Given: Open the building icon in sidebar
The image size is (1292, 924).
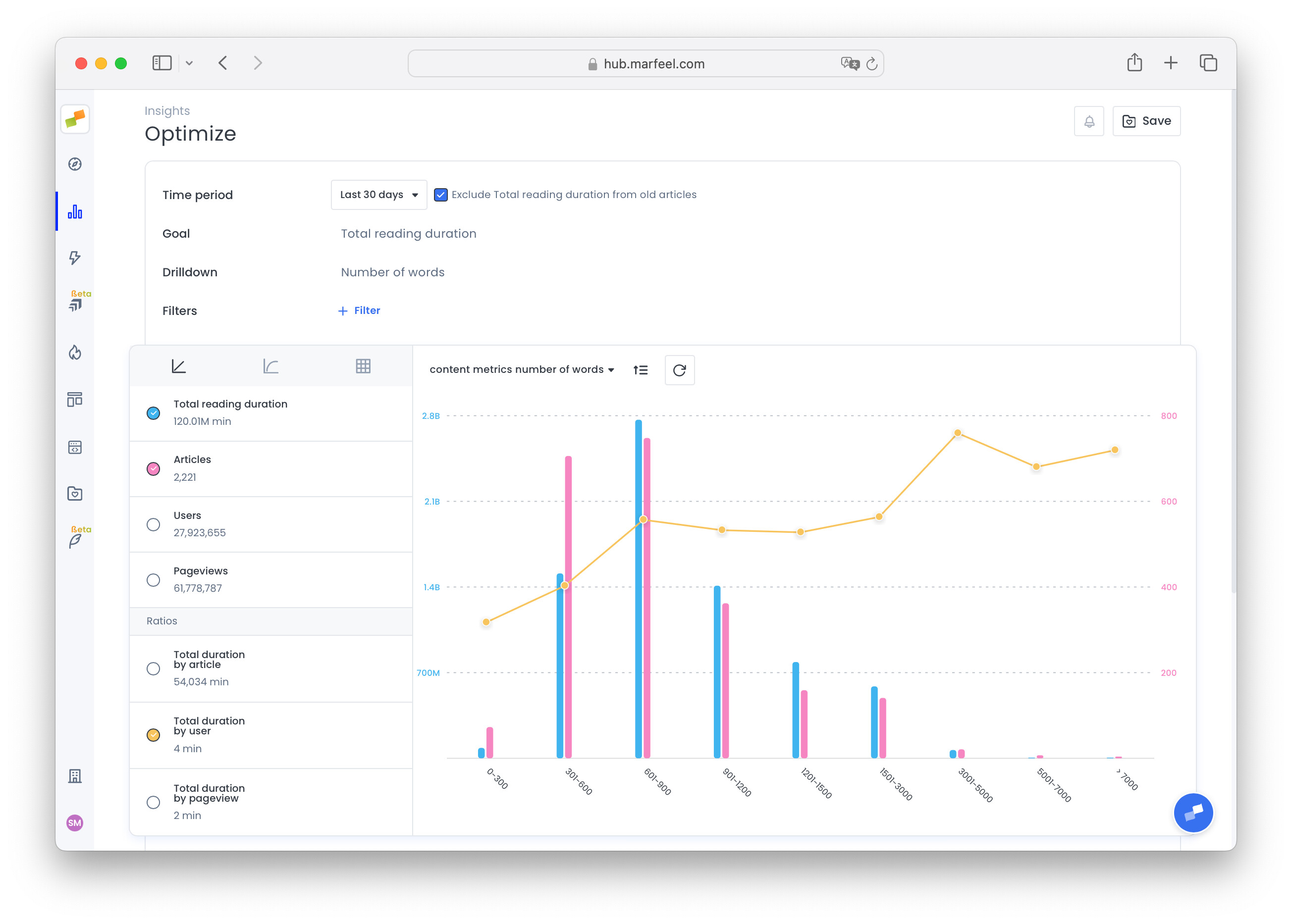Looking at the screenshot, I should (x=75, y=776).
